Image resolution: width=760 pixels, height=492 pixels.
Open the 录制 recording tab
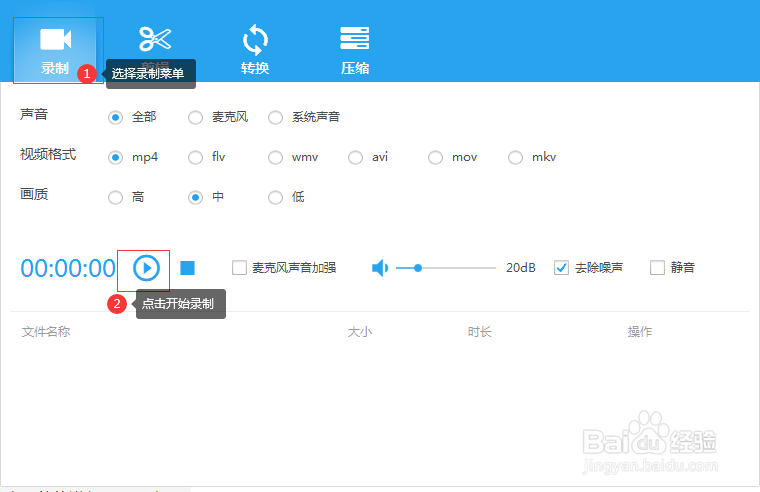[x=56, y=50]
